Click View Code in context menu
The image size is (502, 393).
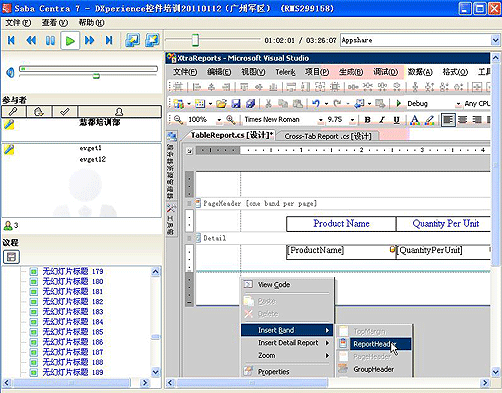pos(274,285)
